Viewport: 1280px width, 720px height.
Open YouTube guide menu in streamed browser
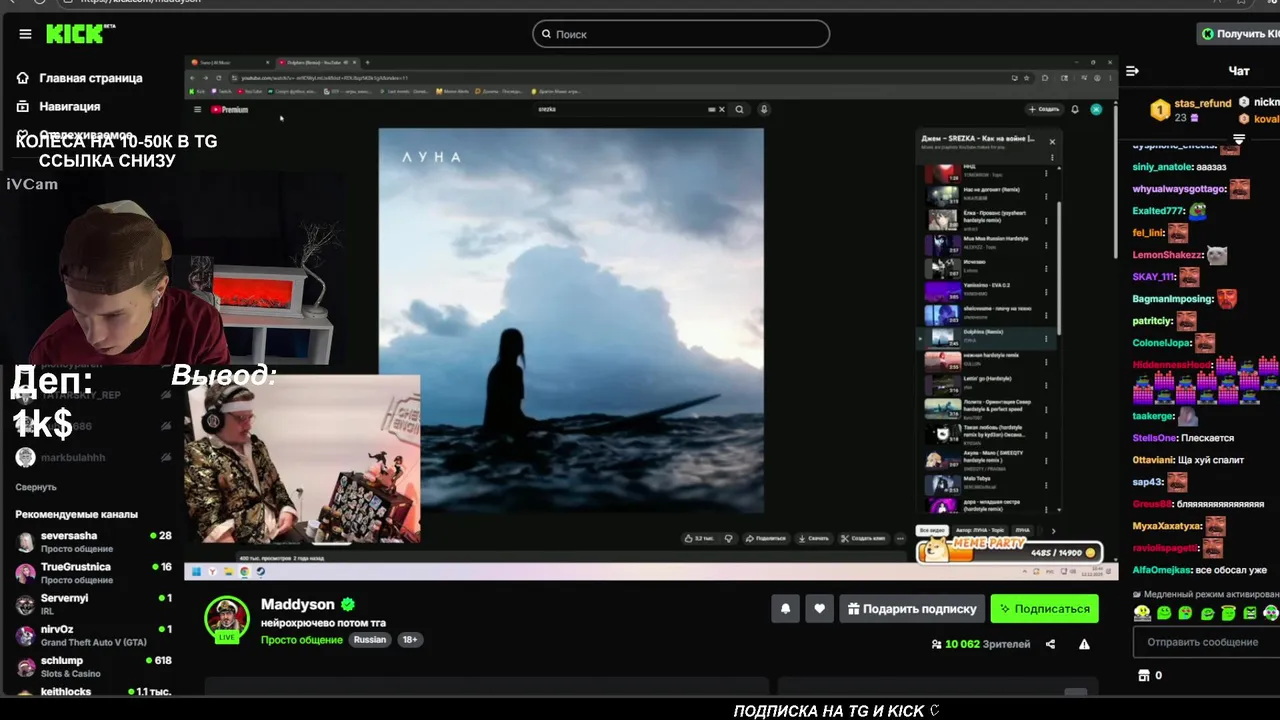pos(197,110)
